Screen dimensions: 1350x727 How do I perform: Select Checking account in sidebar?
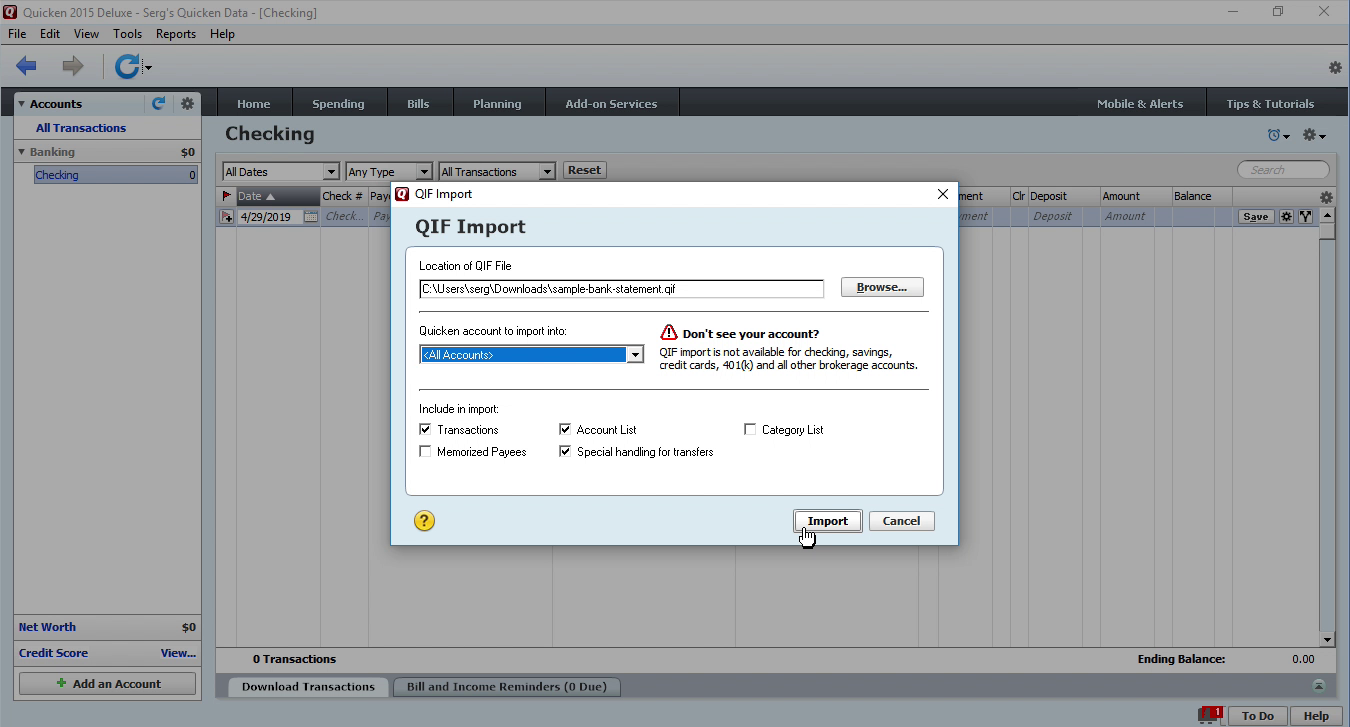click(115, 175)
